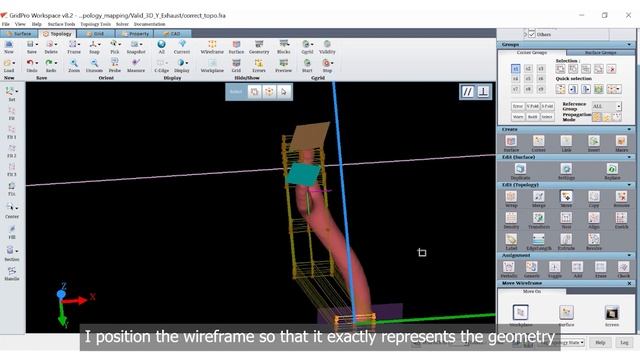
Task: Click the arrow pointer in Select toolbar
Action: [284, 92]
